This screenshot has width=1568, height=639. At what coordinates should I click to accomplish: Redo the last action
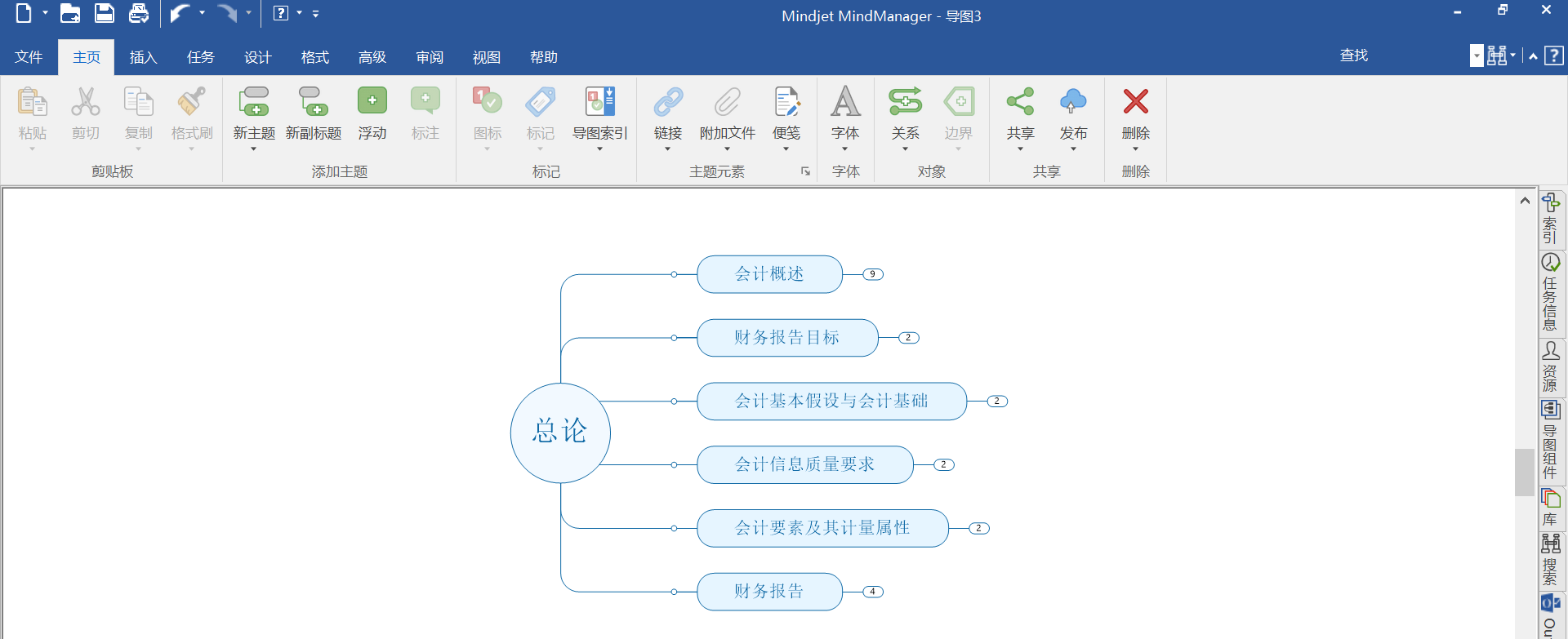tap(227, 13)
